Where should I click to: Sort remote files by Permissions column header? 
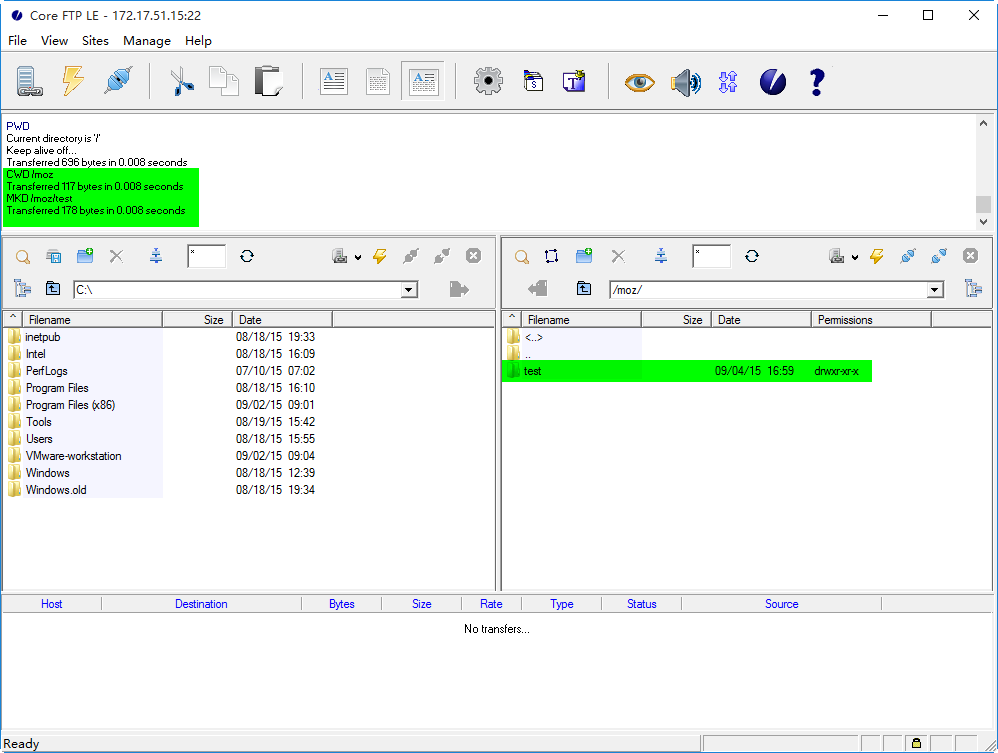click(845, 320)
